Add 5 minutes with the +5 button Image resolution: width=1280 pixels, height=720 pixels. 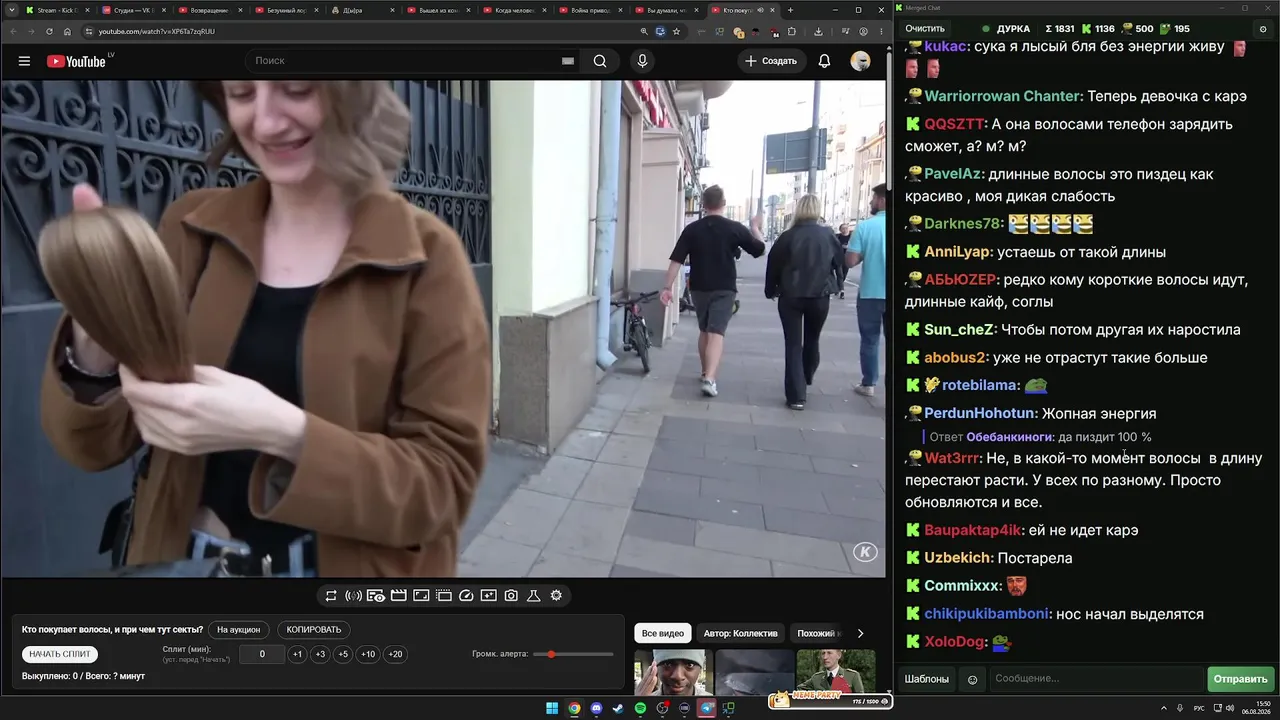343,655
